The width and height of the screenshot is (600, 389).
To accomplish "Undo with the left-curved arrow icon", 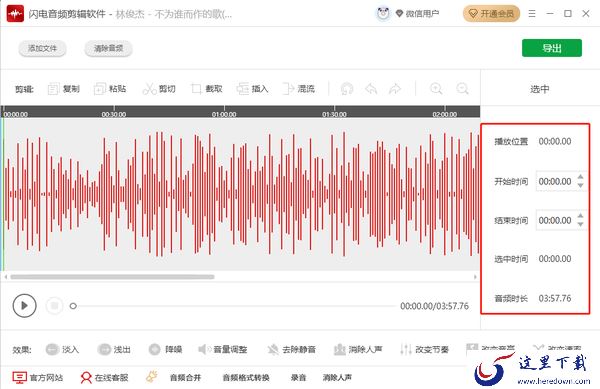I will point(371,89).
